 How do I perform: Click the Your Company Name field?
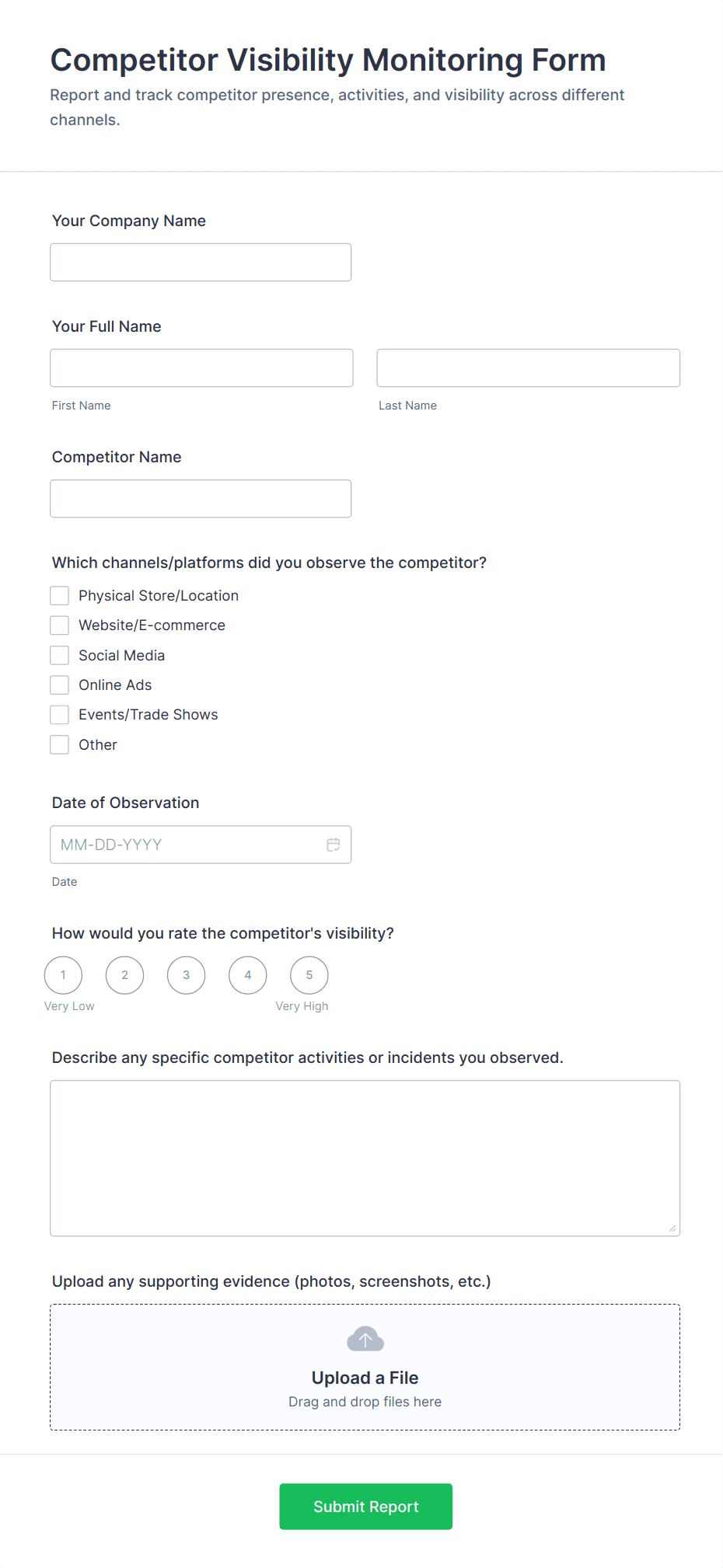(x=200, y=262)
